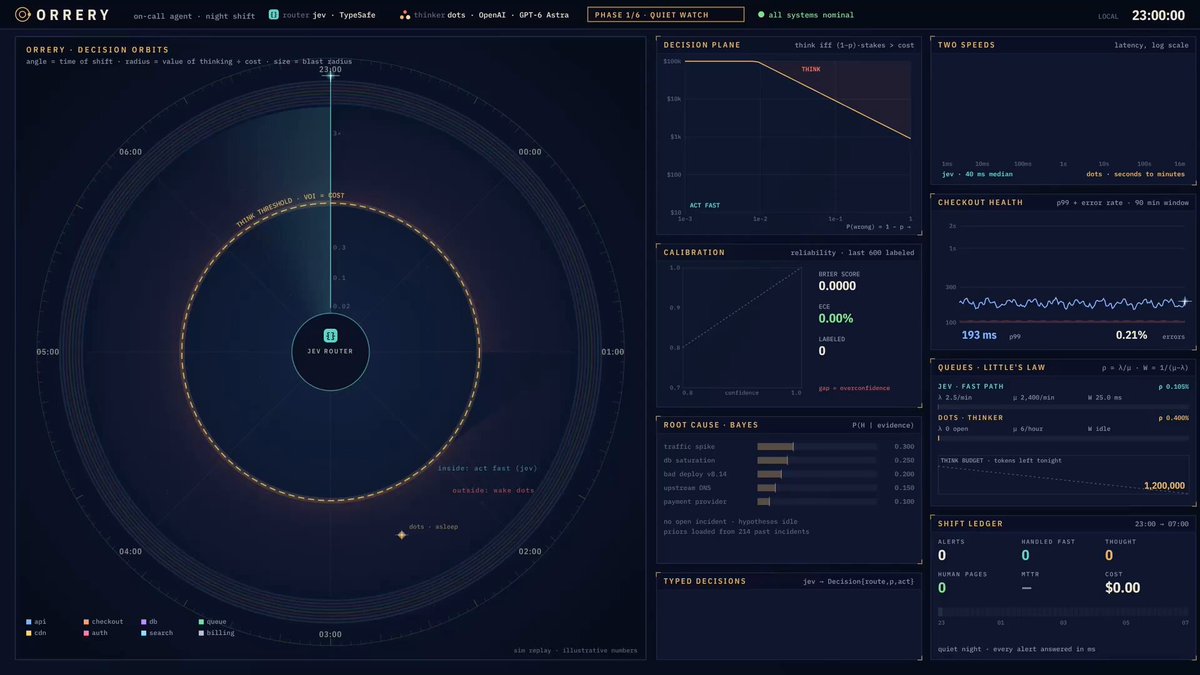
Task: Click the queue legend swatch
Action: 201,622
